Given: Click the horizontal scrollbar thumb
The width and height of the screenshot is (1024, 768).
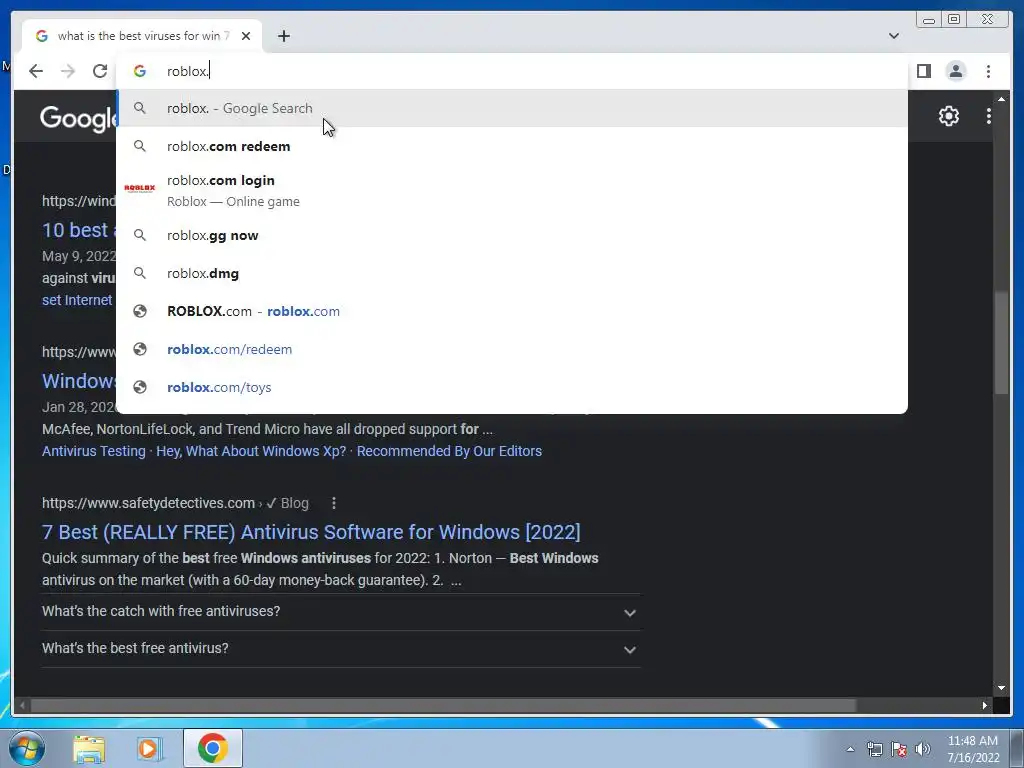Looking at the screenshot, I should [x=443, y=705].
